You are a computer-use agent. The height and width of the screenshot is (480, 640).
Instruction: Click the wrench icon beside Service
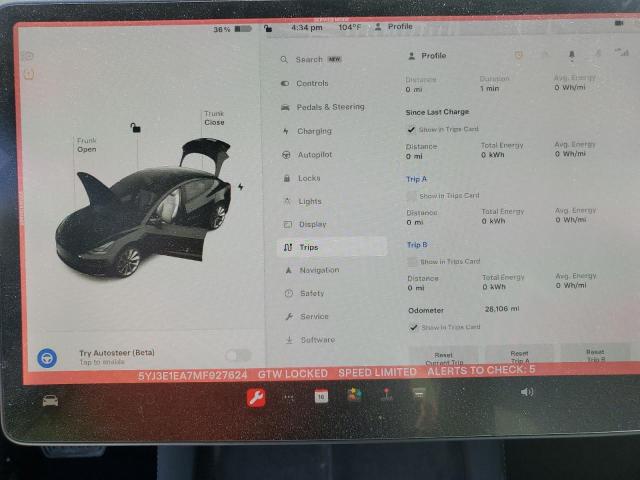289,316
